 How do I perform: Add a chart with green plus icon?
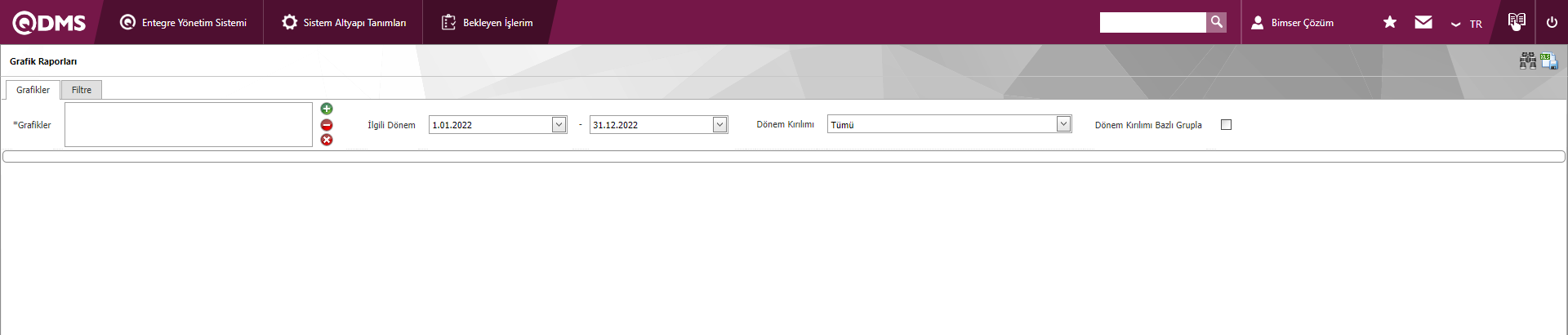327,109
